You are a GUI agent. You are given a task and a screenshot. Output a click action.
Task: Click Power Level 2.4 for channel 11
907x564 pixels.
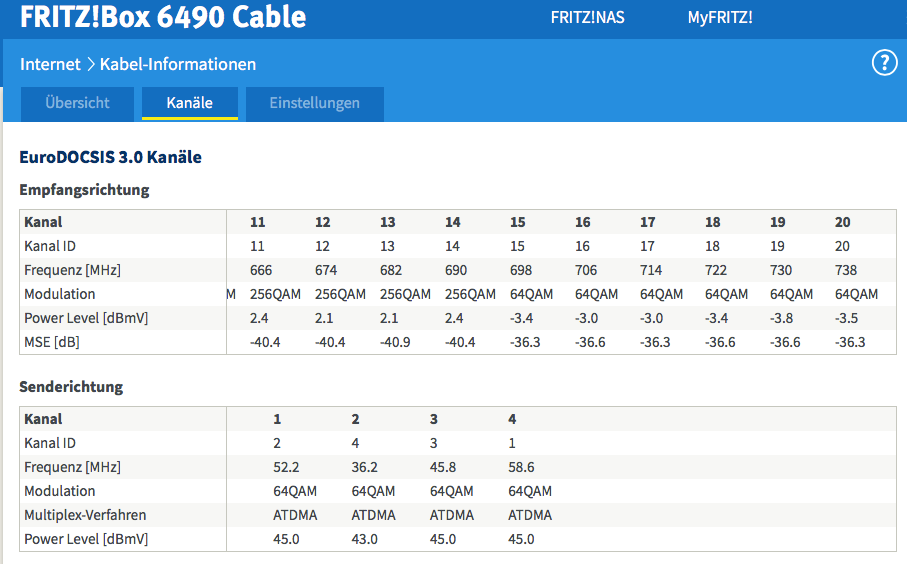click(259, 318)
